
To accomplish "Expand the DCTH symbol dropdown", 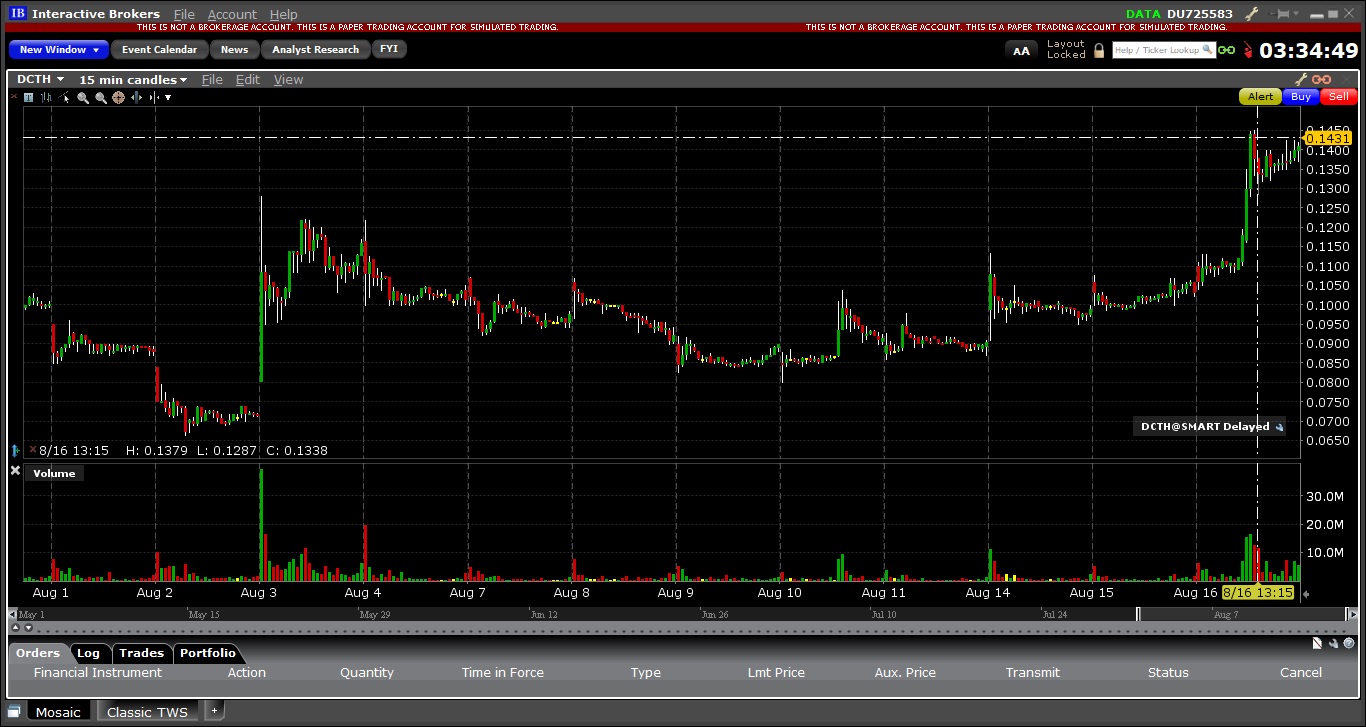I will (41, 79).
